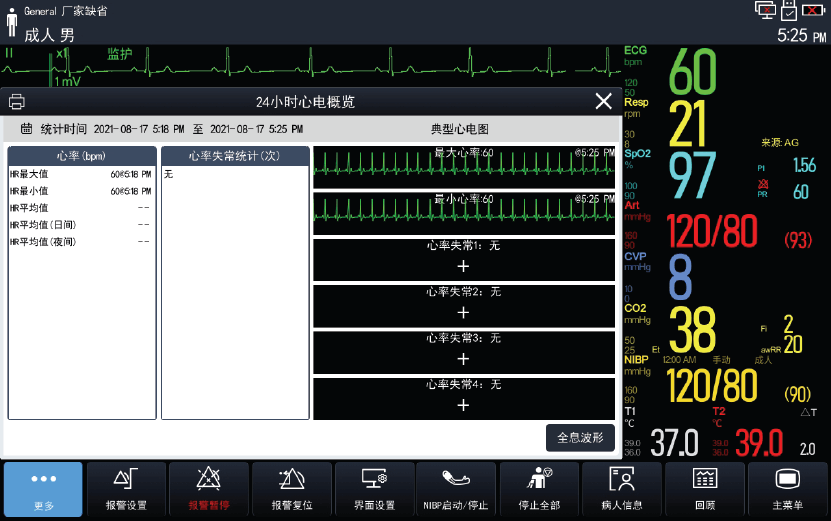The width and height of the screenshot is (831, 521).
Task: Click the 全息波形 full disclosure button
Action: (580, 437)
